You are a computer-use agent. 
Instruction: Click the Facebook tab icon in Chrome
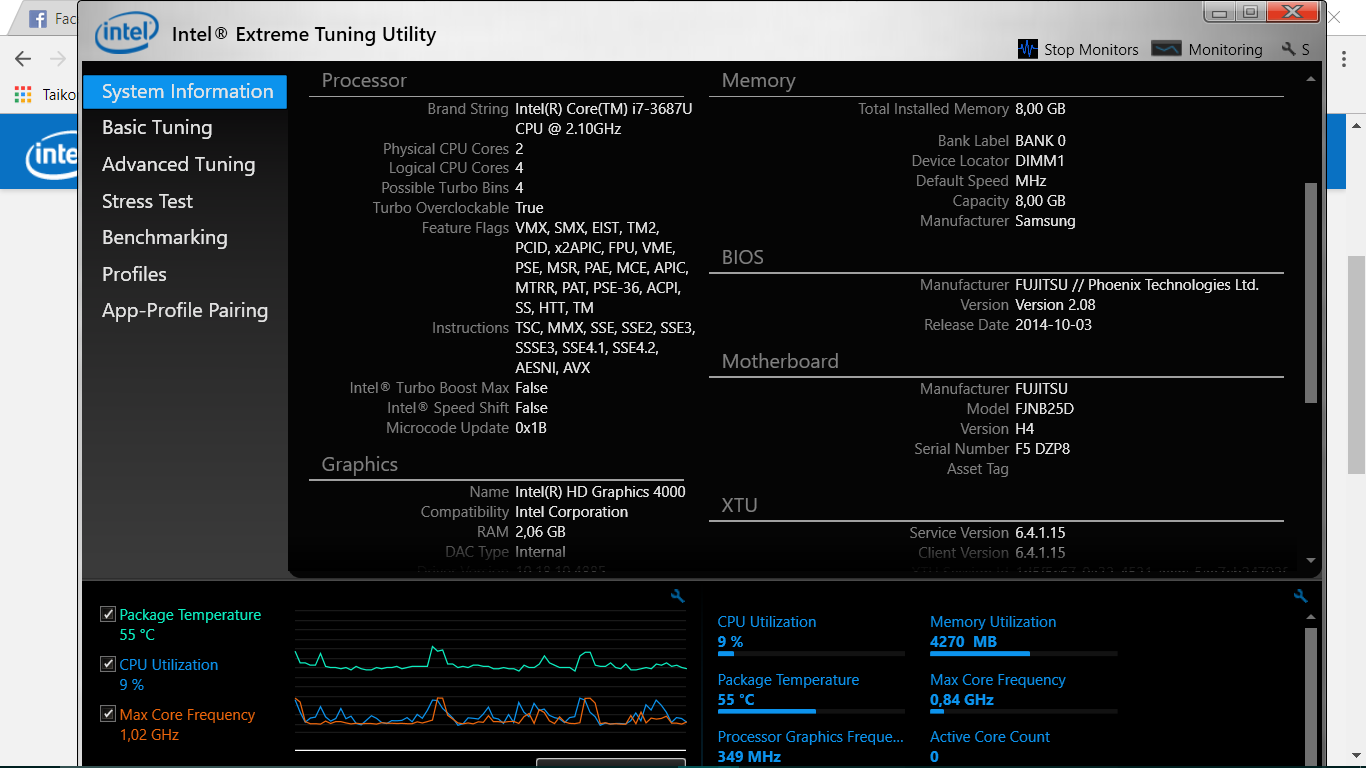(x=39, y=18)
